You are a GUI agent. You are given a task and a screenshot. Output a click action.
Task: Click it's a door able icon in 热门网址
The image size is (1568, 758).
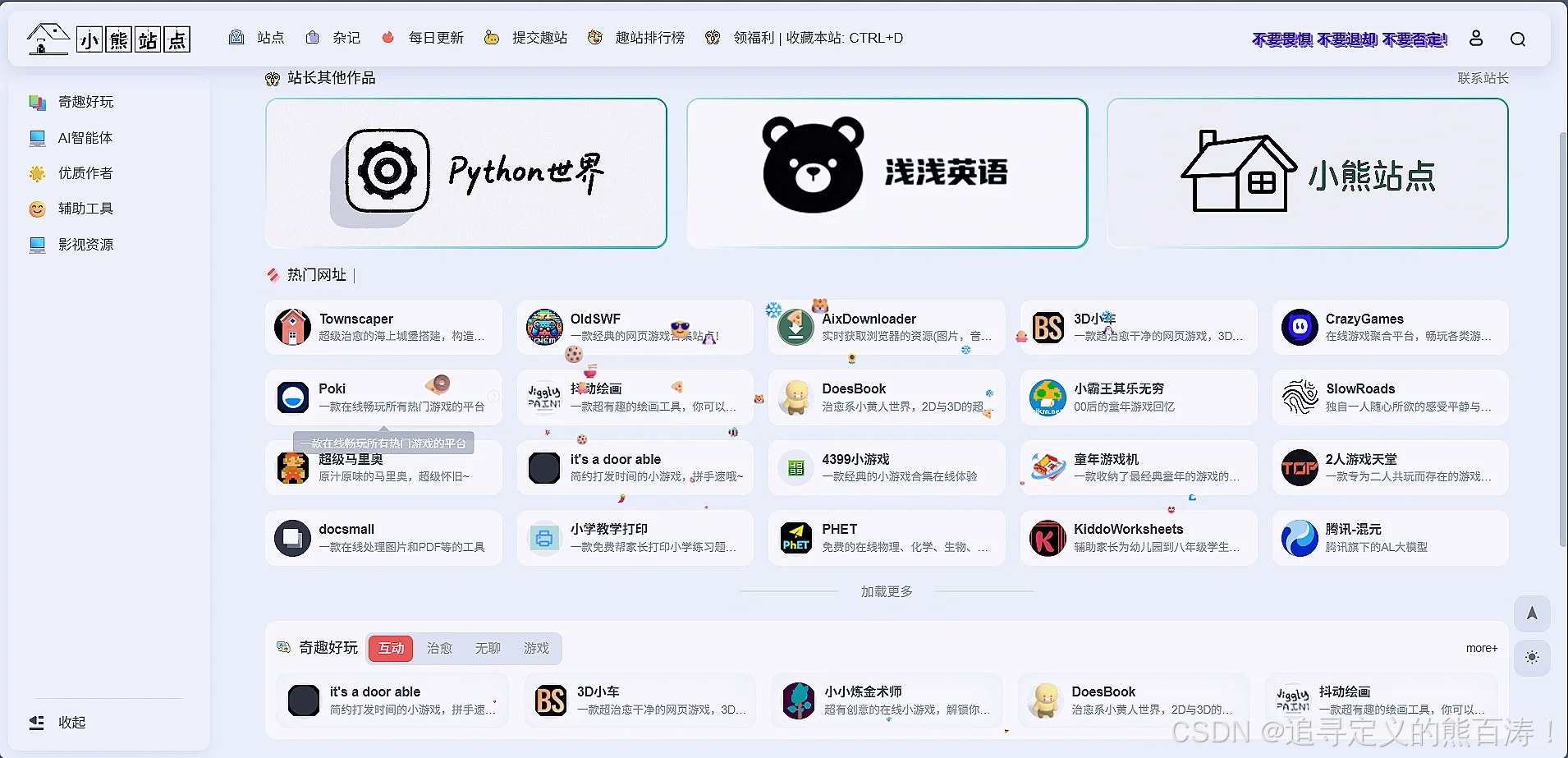544,467
